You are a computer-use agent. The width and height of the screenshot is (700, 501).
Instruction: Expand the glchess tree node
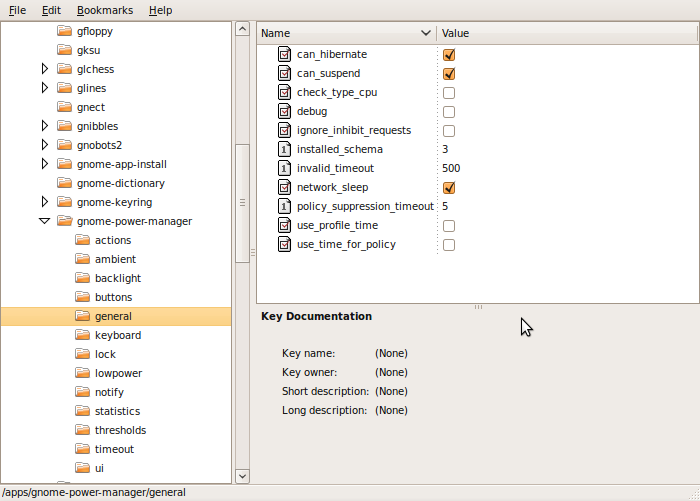coord(45,68)
